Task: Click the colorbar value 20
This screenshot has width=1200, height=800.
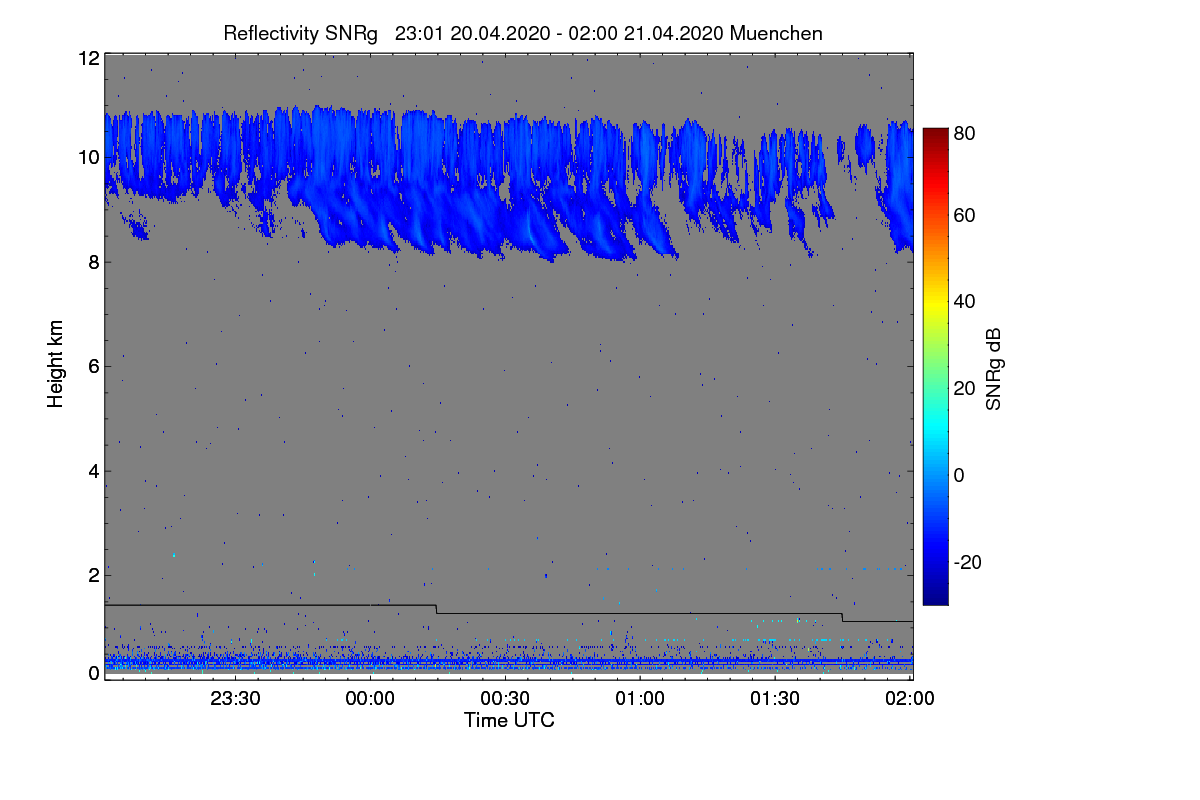Action: click(964, 388)
